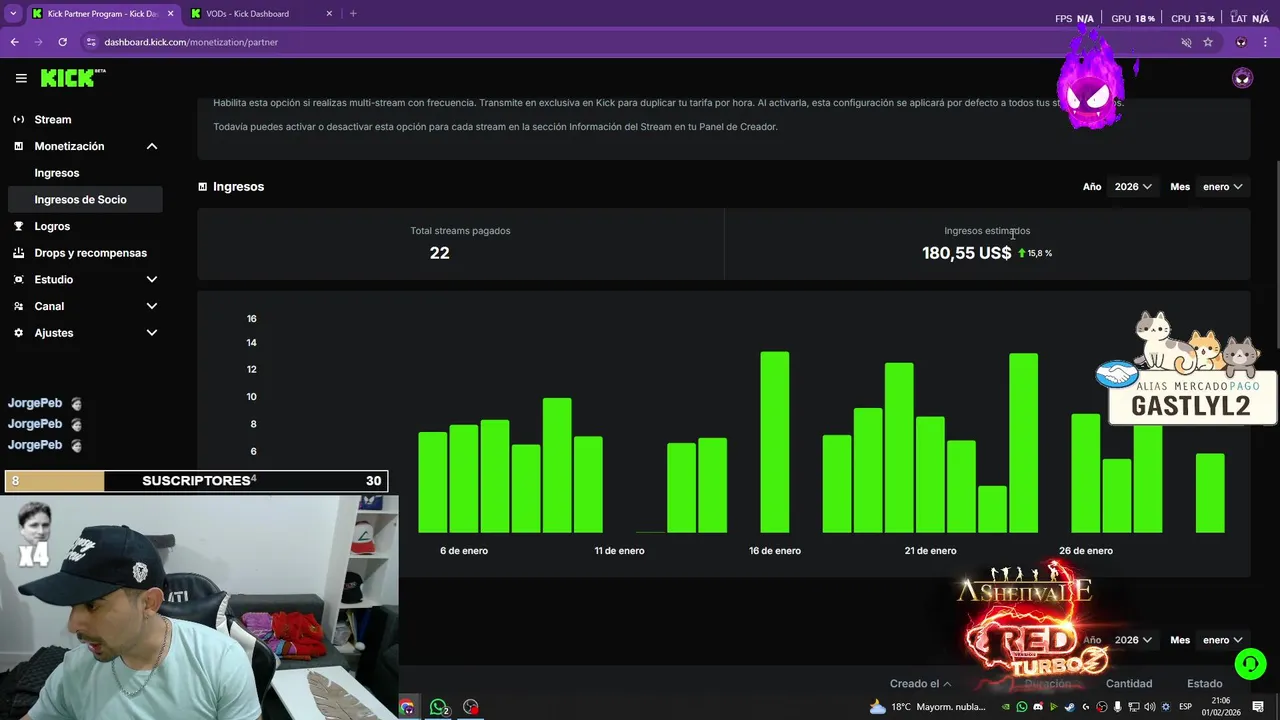This screenshot has width=1280, height=720.
Task: Open OBS icon in the taskbar
Action: 470,707
